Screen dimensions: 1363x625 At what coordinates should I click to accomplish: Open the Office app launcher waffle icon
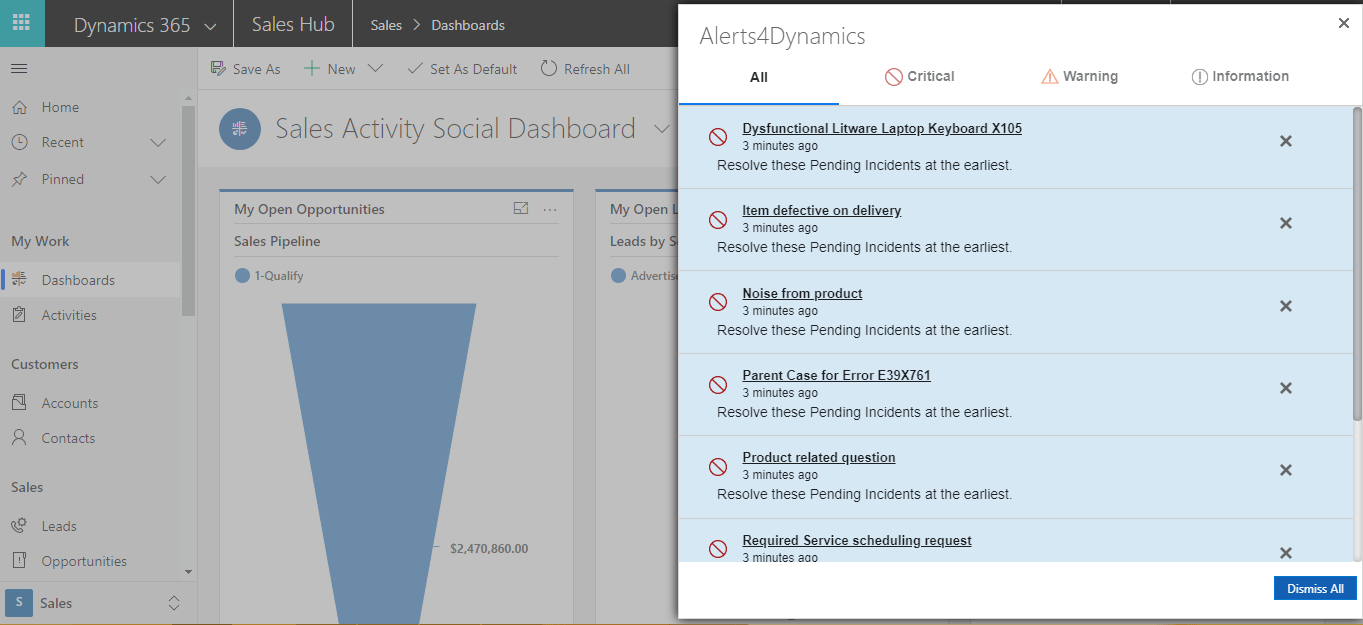[x=22, y=22]
